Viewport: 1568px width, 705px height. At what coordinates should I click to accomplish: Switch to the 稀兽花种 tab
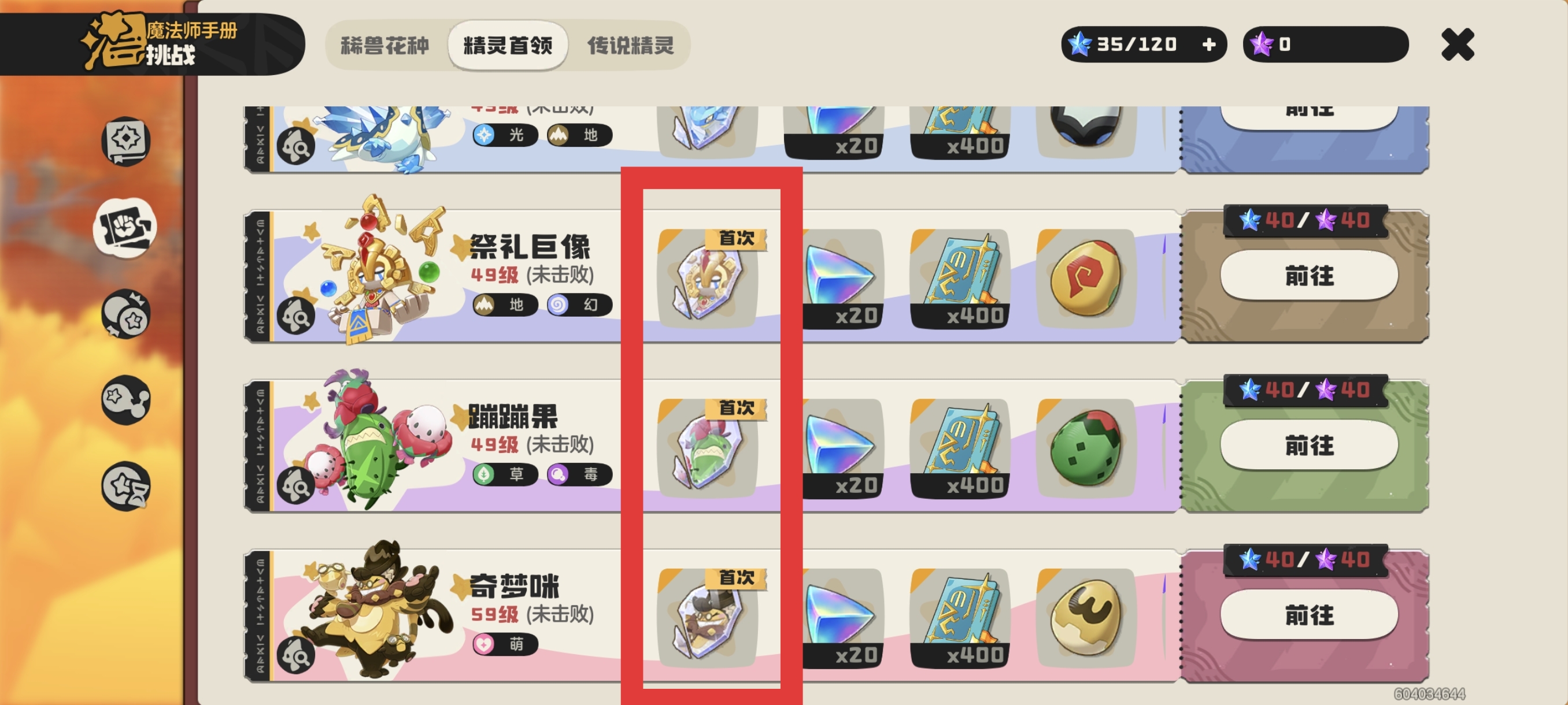384,46
